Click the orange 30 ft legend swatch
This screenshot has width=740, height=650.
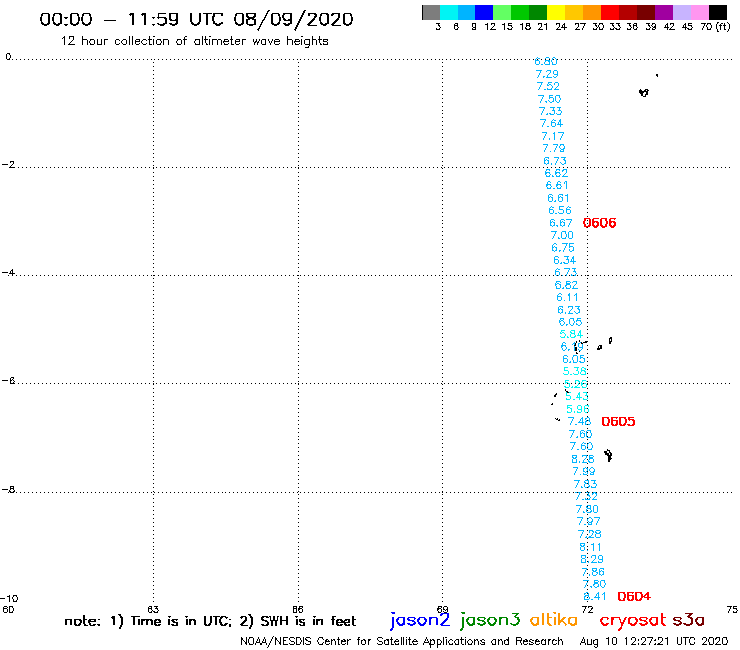592,12
